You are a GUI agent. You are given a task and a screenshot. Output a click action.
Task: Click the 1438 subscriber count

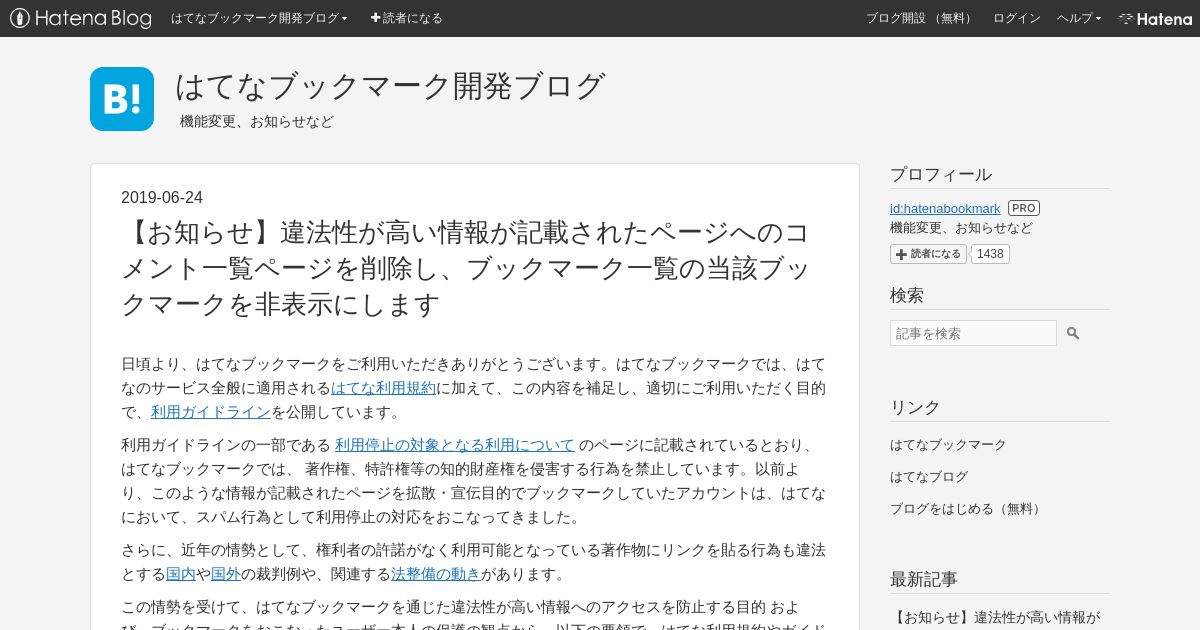pyautogui.click(x=990, y=254)
